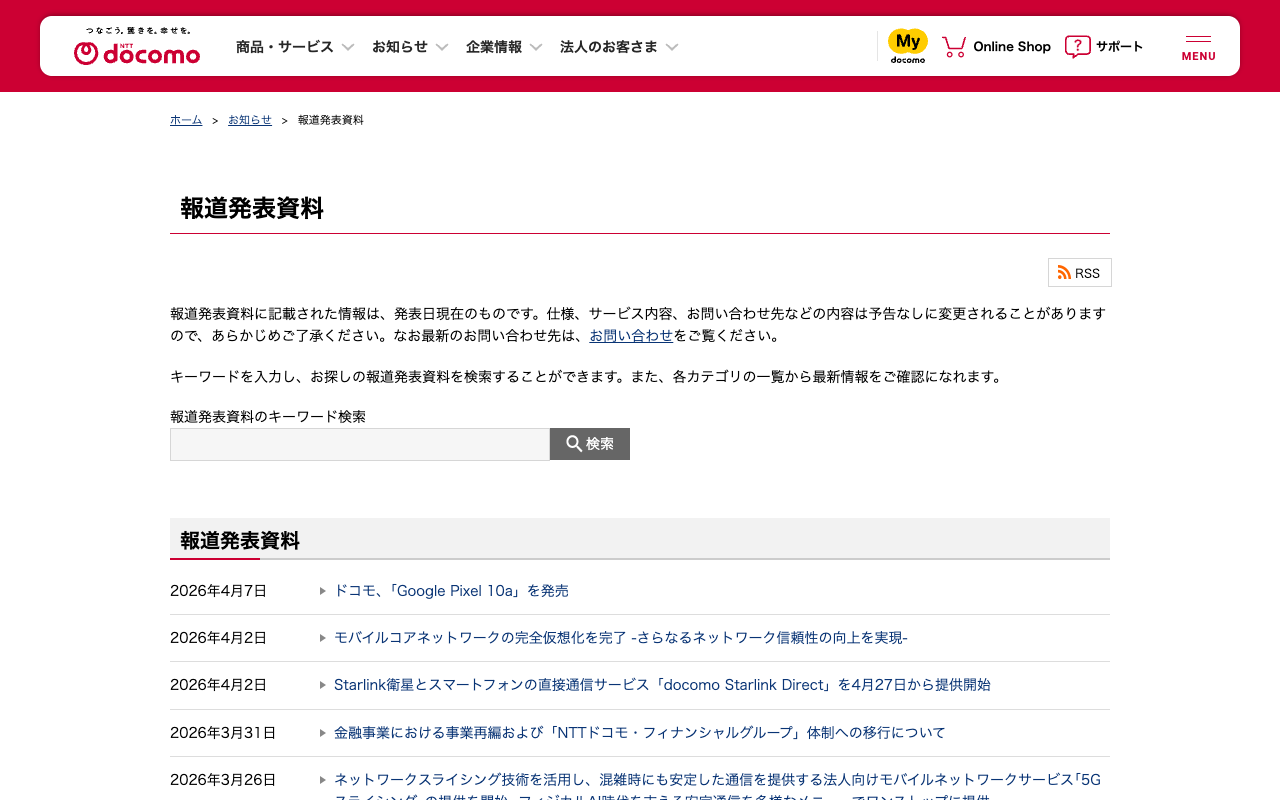Go to お知らせ breadcrumb link

250,120
